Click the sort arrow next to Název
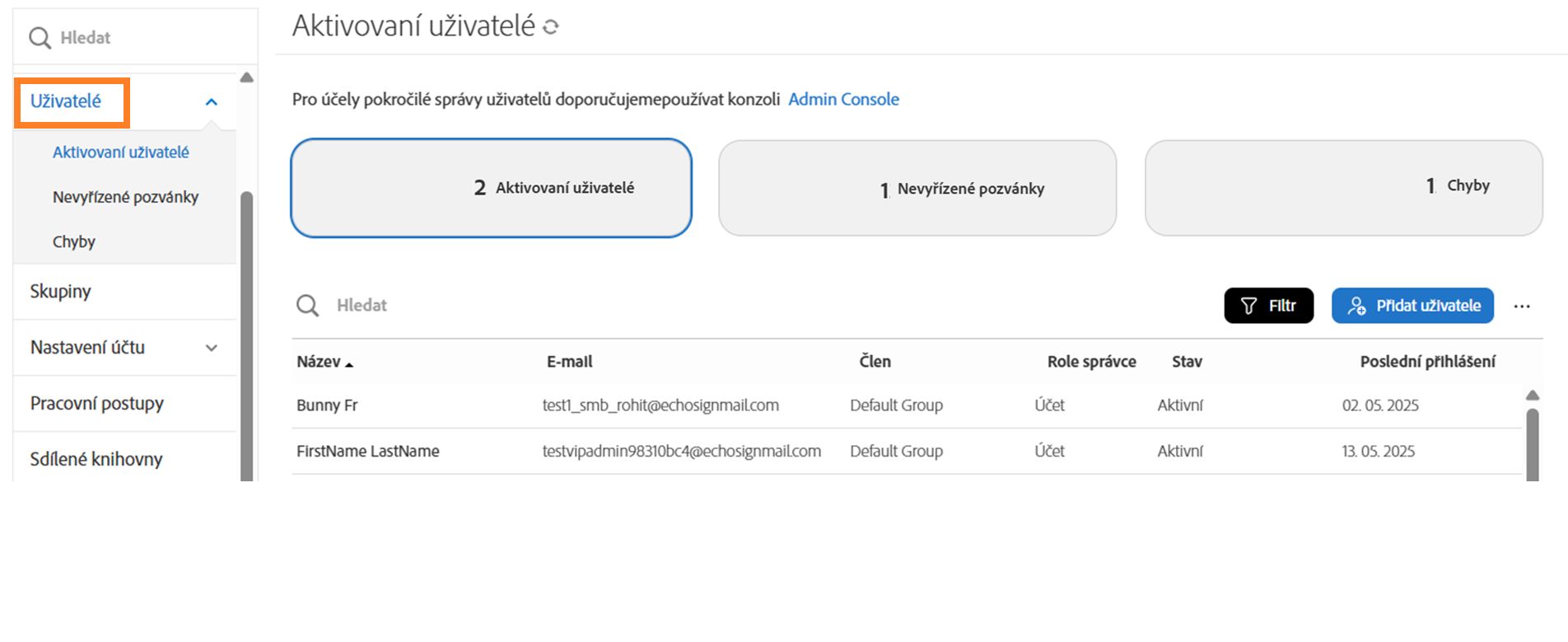 tap(349, 364)
